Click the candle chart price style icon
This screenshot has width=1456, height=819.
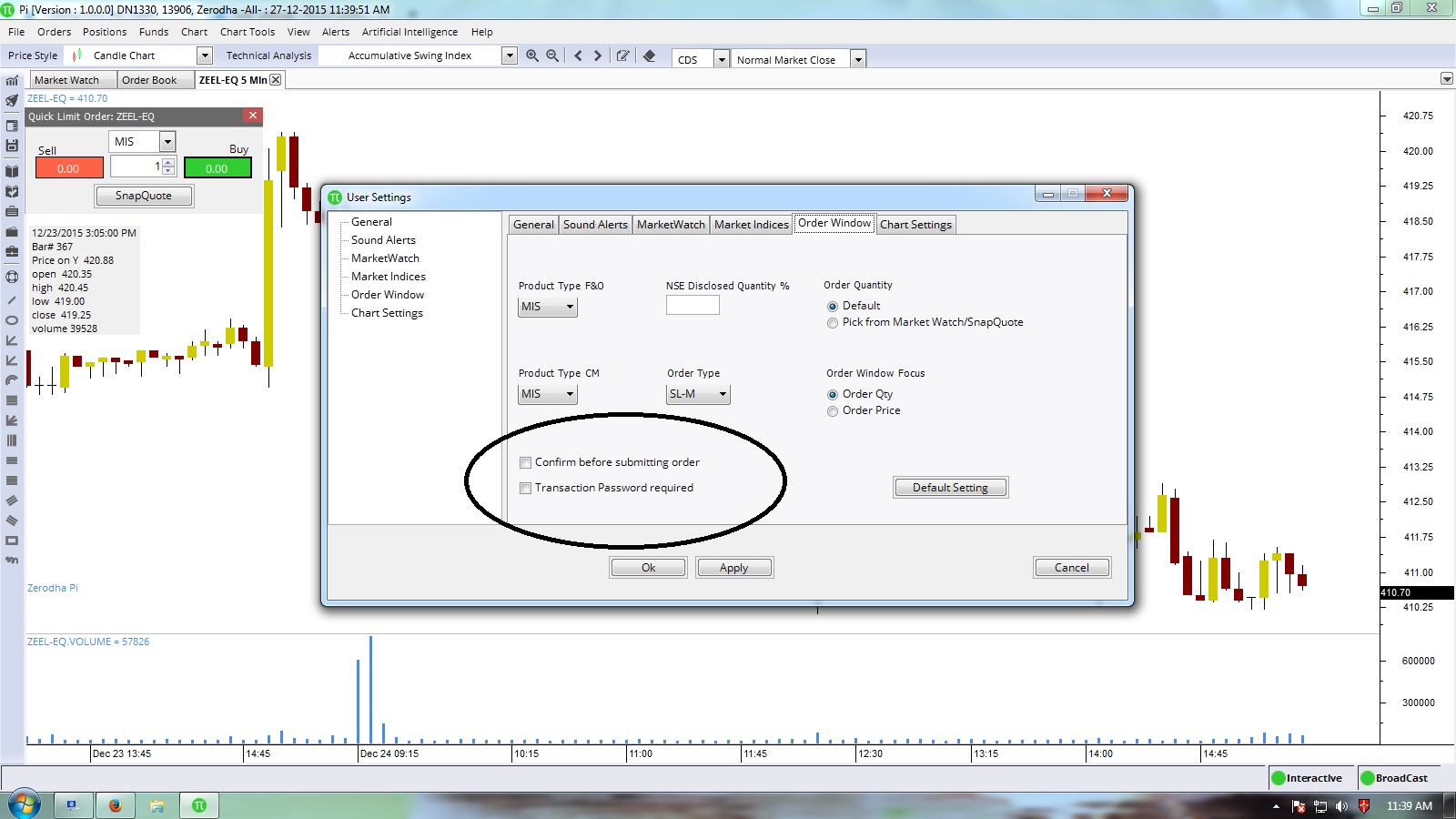click(x=77, y=56)
